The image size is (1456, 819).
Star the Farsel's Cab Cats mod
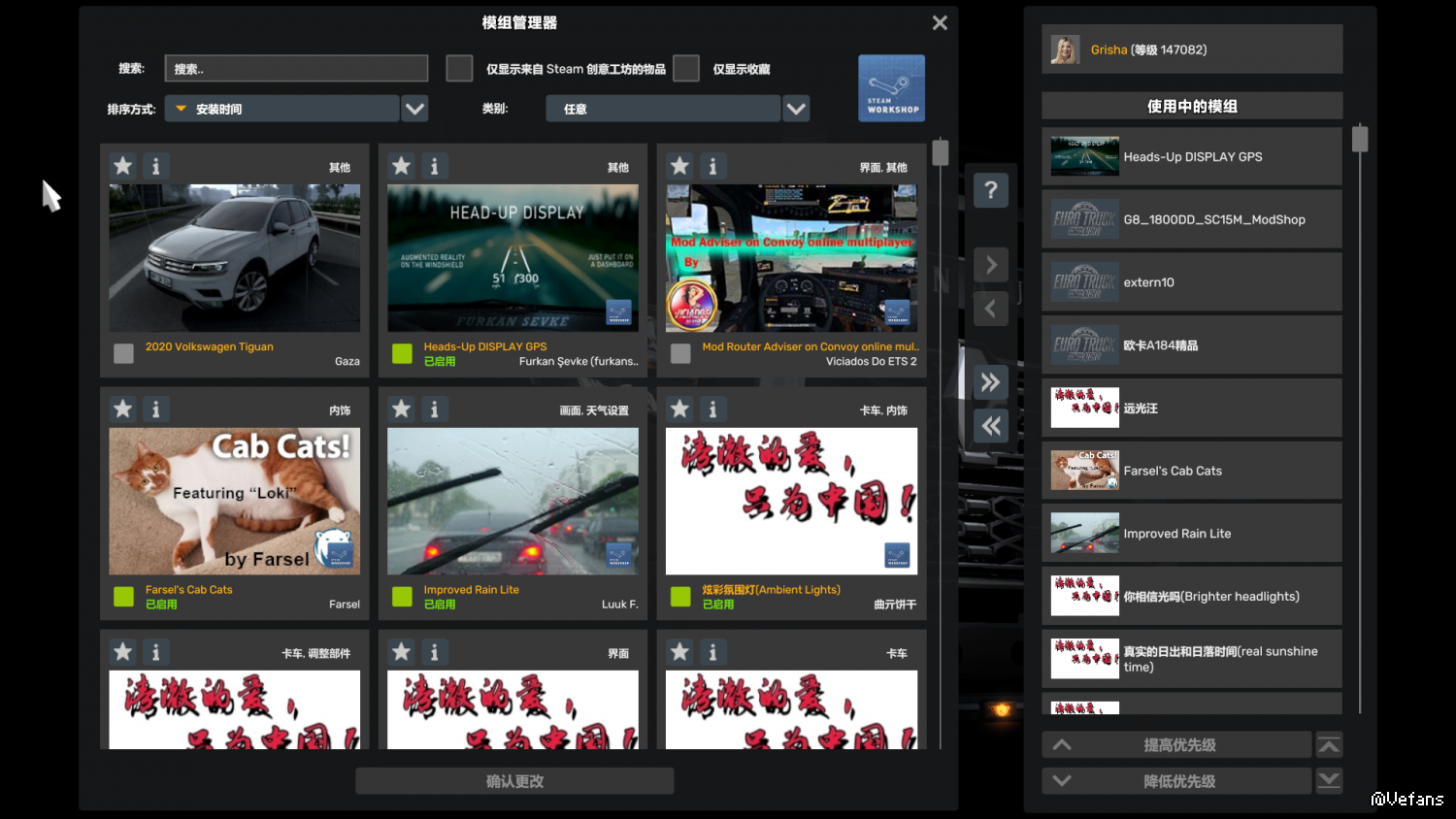pyautogui.click(x=123, y=409)
